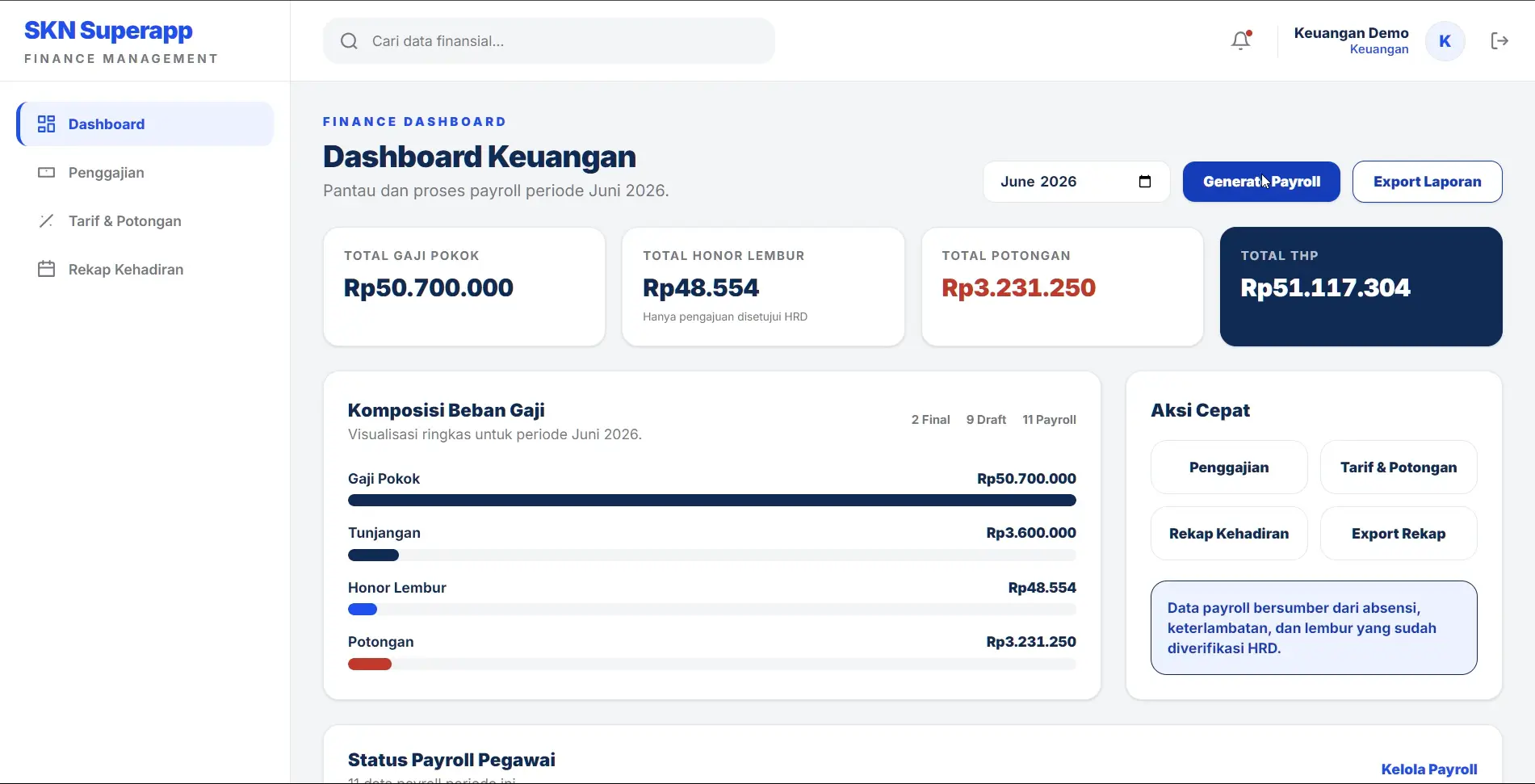Click Tarif & Potongan quick action button
Image resolution: width=1535 pixels, height=784 pixels.
click(1399, 467)
